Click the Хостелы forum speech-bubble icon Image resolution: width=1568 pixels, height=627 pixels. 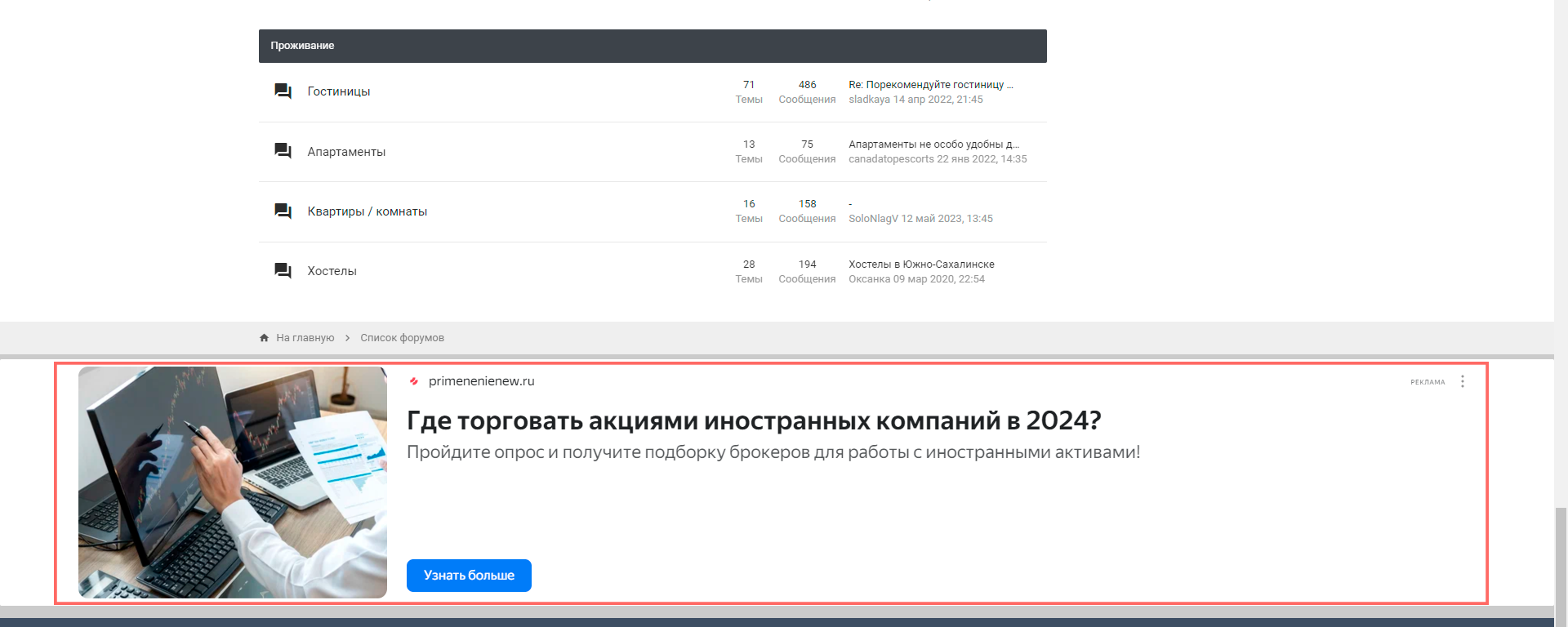[283, 270]
